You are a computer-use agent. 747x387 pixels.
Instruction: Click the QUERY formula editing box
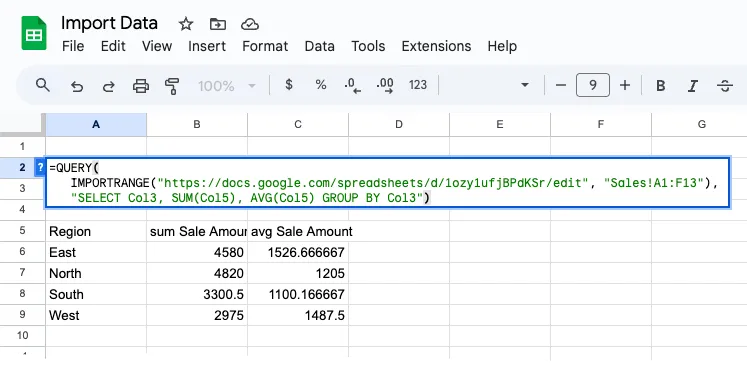pos(387,183)
